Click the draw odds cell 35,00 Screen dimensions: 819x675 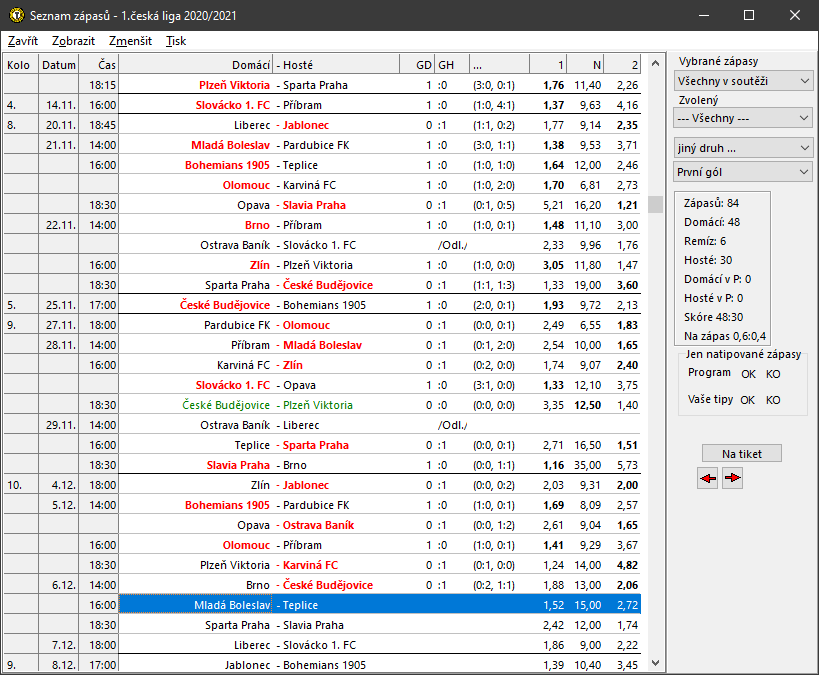tap(587, 465)
